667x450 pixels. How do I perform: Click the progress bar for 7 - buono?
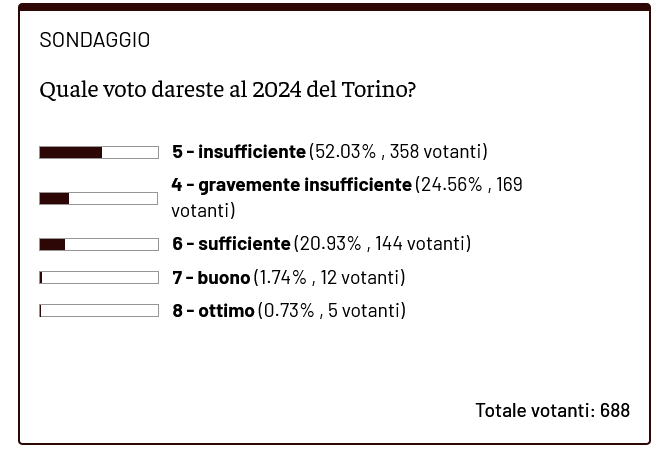(99, 277)
